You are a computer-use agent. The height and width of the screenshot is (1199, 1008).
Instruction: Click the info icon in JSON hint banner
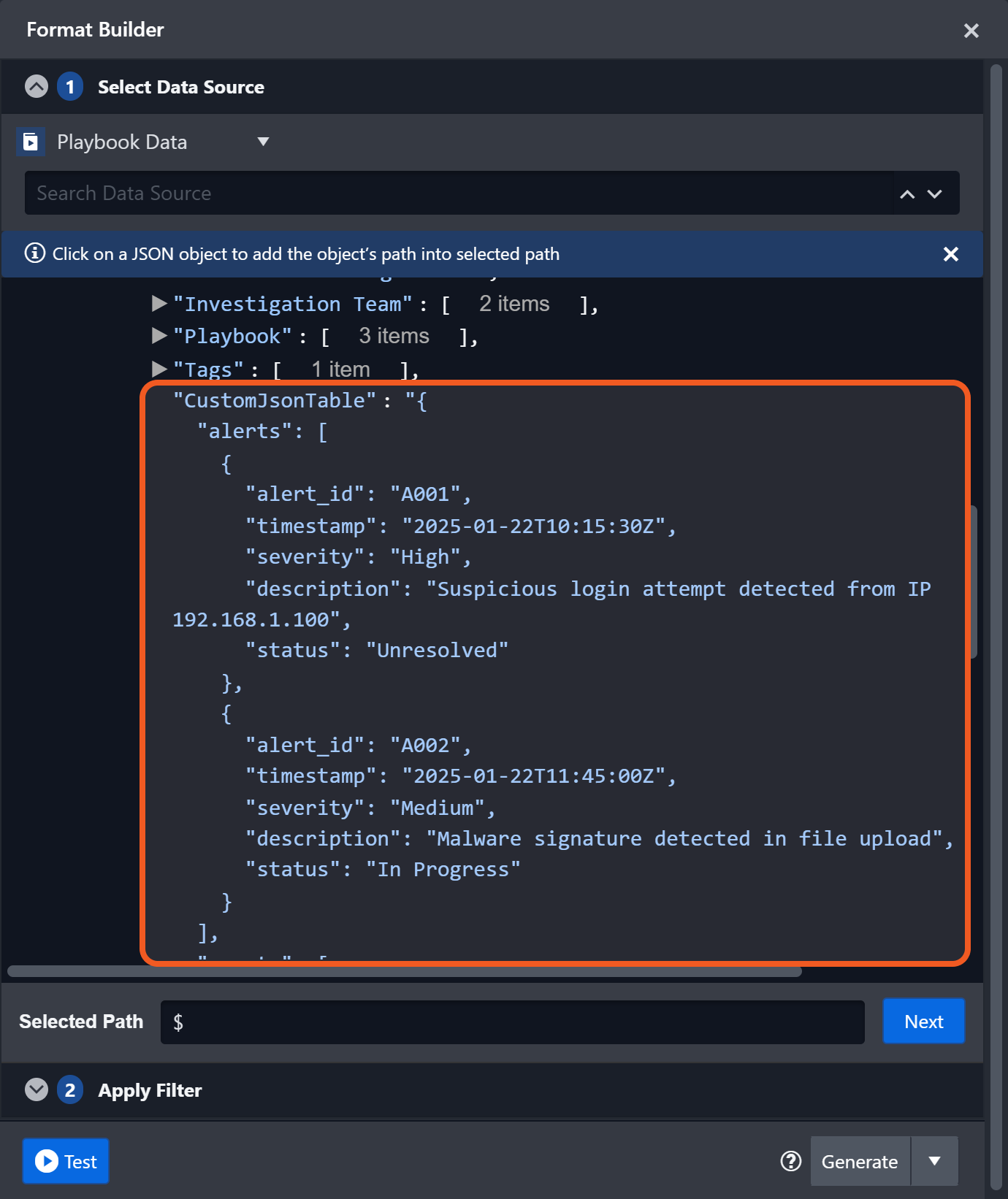(35, 253)
